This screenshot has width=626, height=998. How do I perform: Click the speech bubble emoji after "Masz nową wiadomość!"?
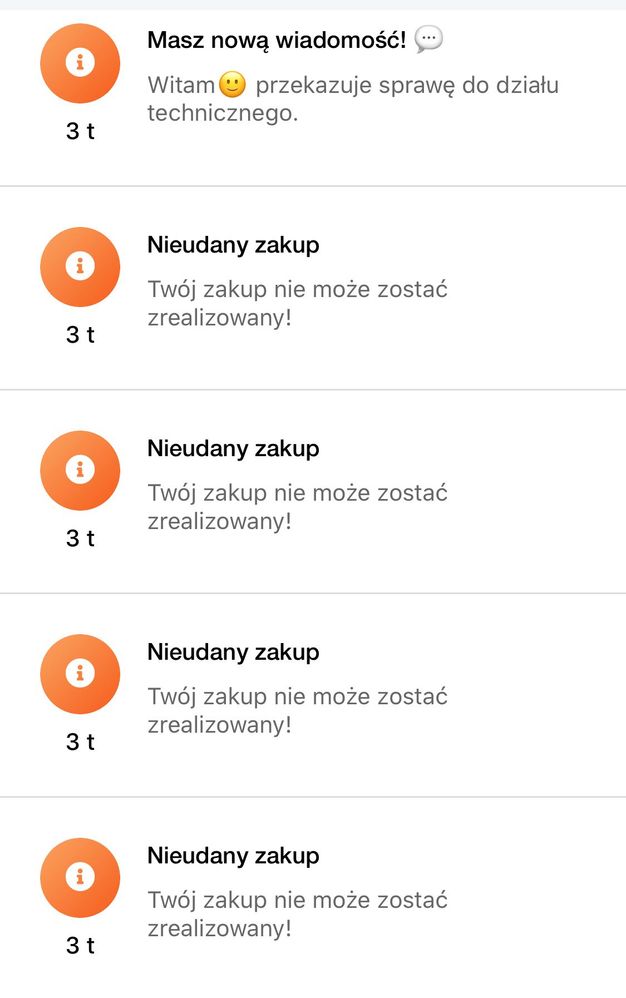(x=428, y=40)
